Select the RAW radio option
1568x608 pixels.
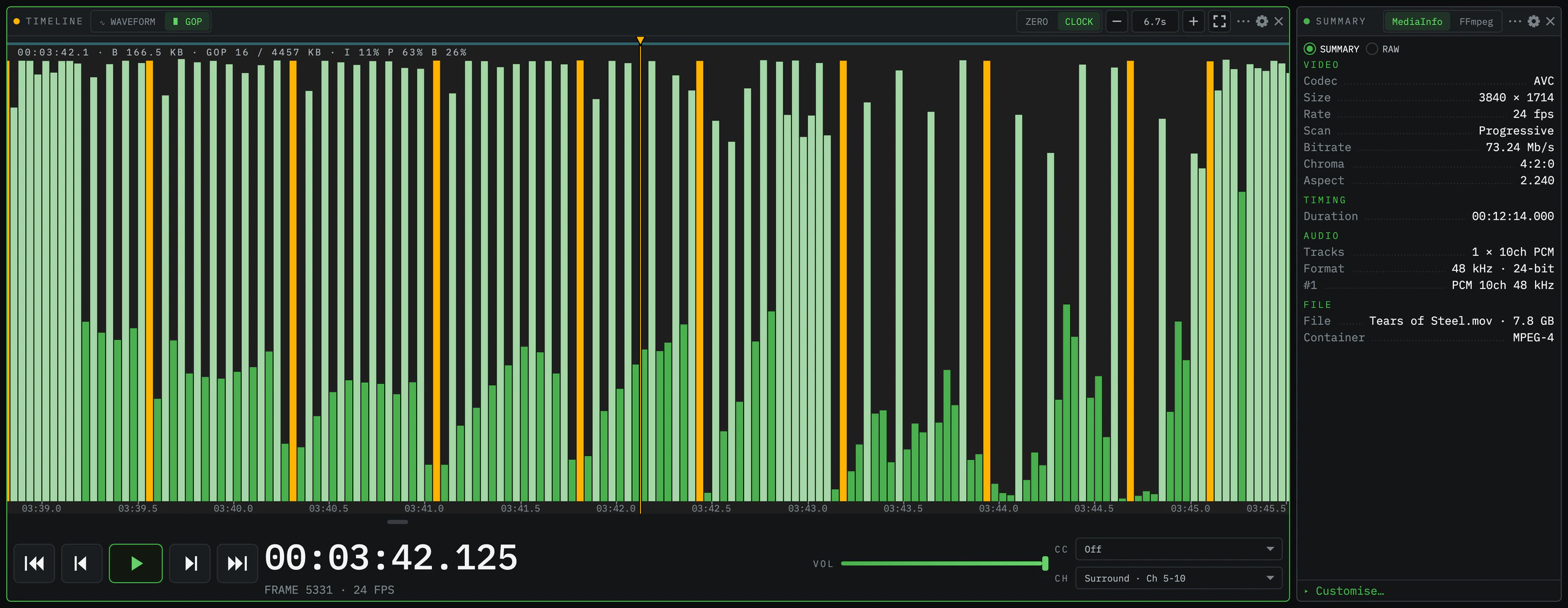tap(1383, 49)
